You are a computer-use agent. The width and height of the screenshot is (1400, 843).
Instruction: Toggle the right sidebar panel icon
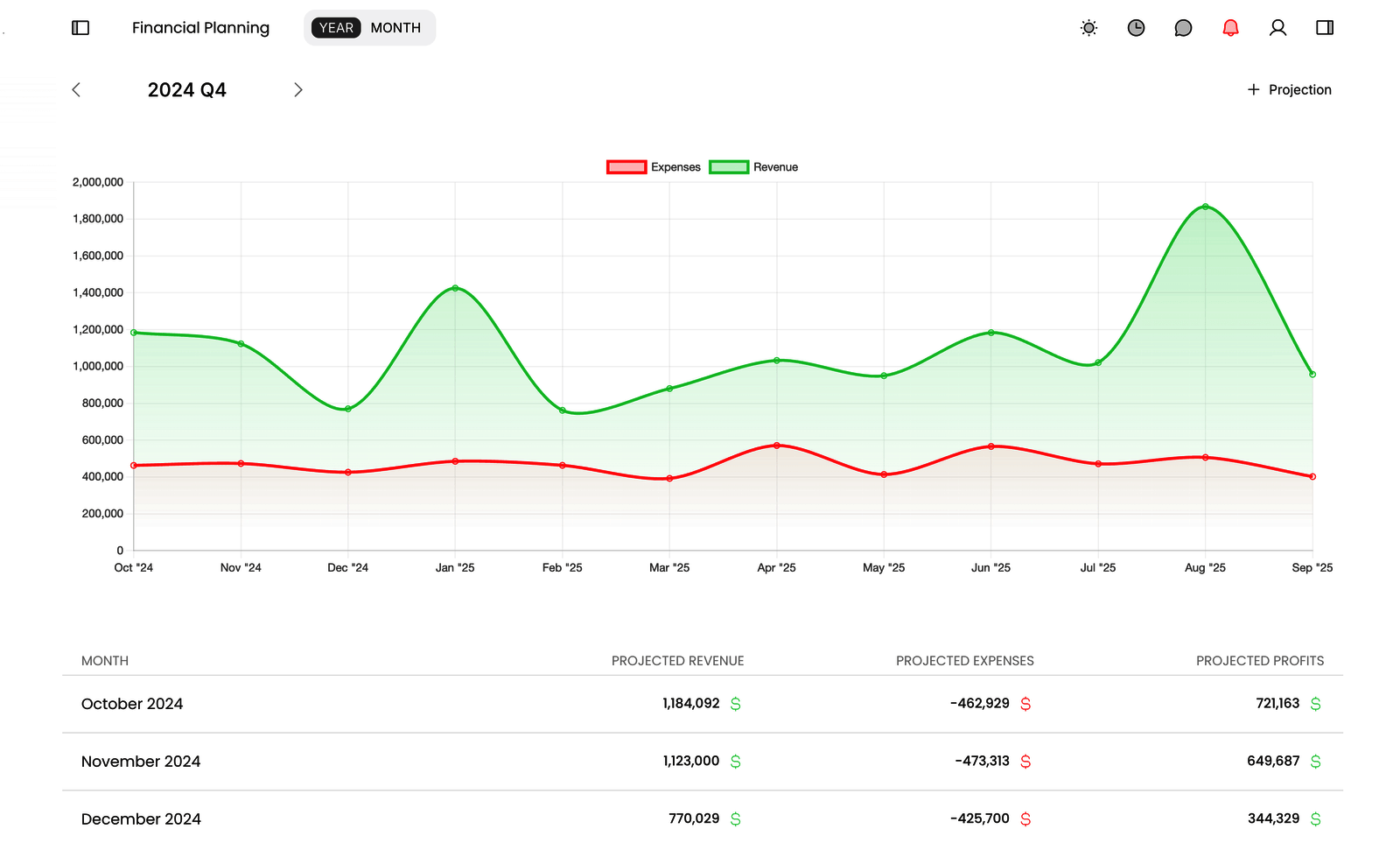(1325, 28)
